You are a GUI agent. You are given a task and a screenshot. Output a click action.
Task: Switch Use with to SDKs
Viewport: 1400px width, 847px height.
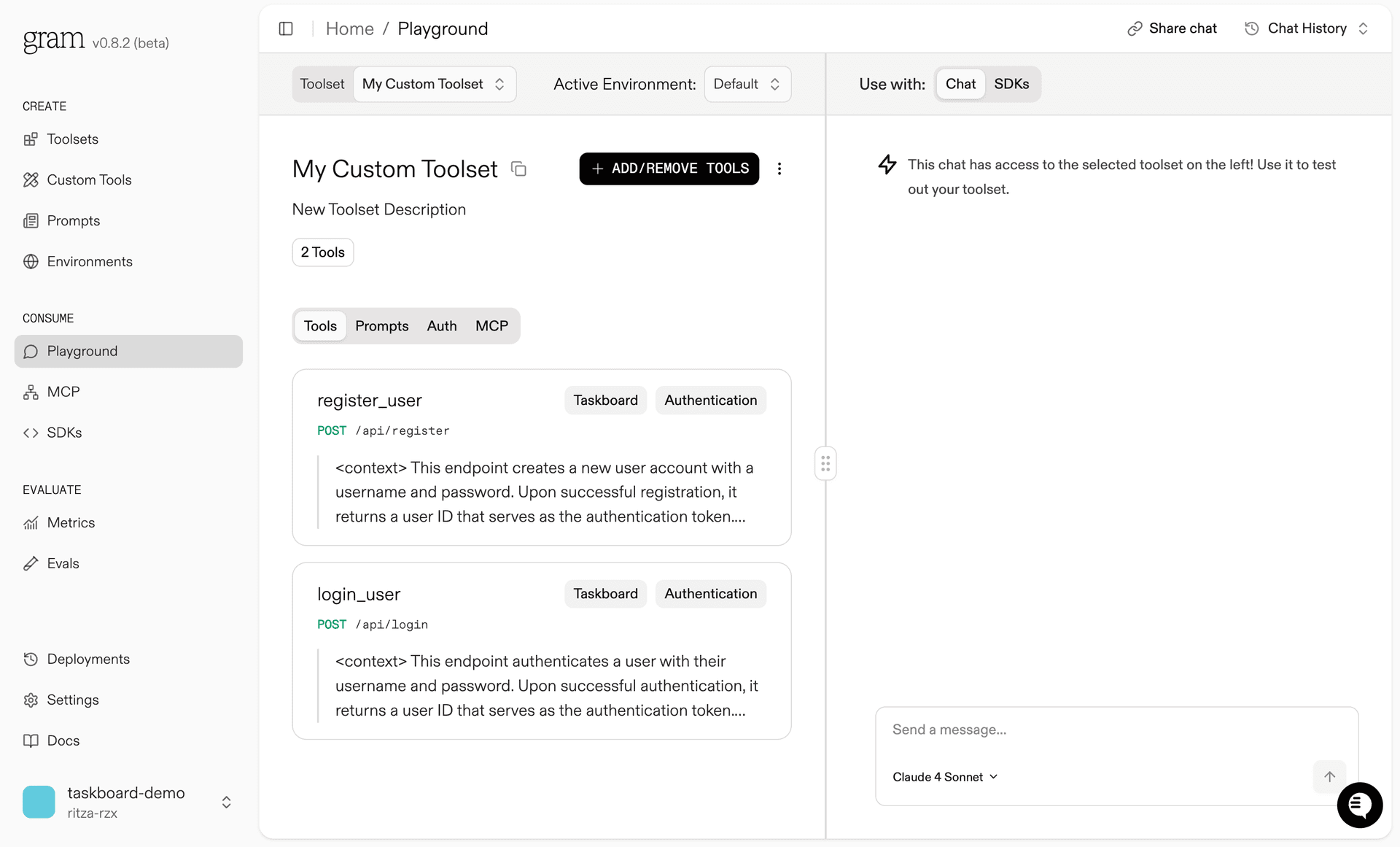coord(1011,84)
